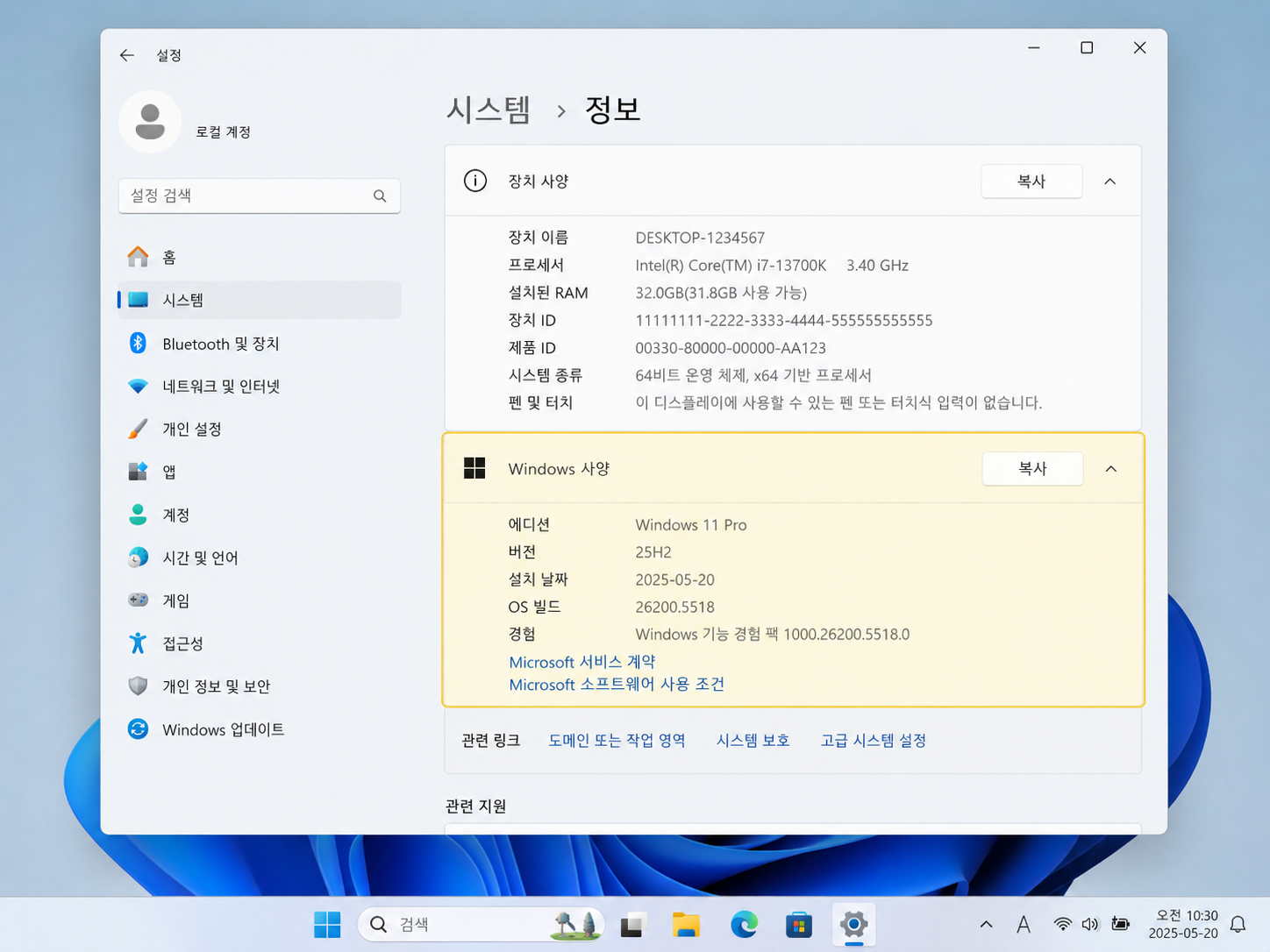This screenshot has width=1270, height=952.
Task: Select the 설치 날짜 value 2025-05-20
Action: pyautogui.click(x=674, y=579)
